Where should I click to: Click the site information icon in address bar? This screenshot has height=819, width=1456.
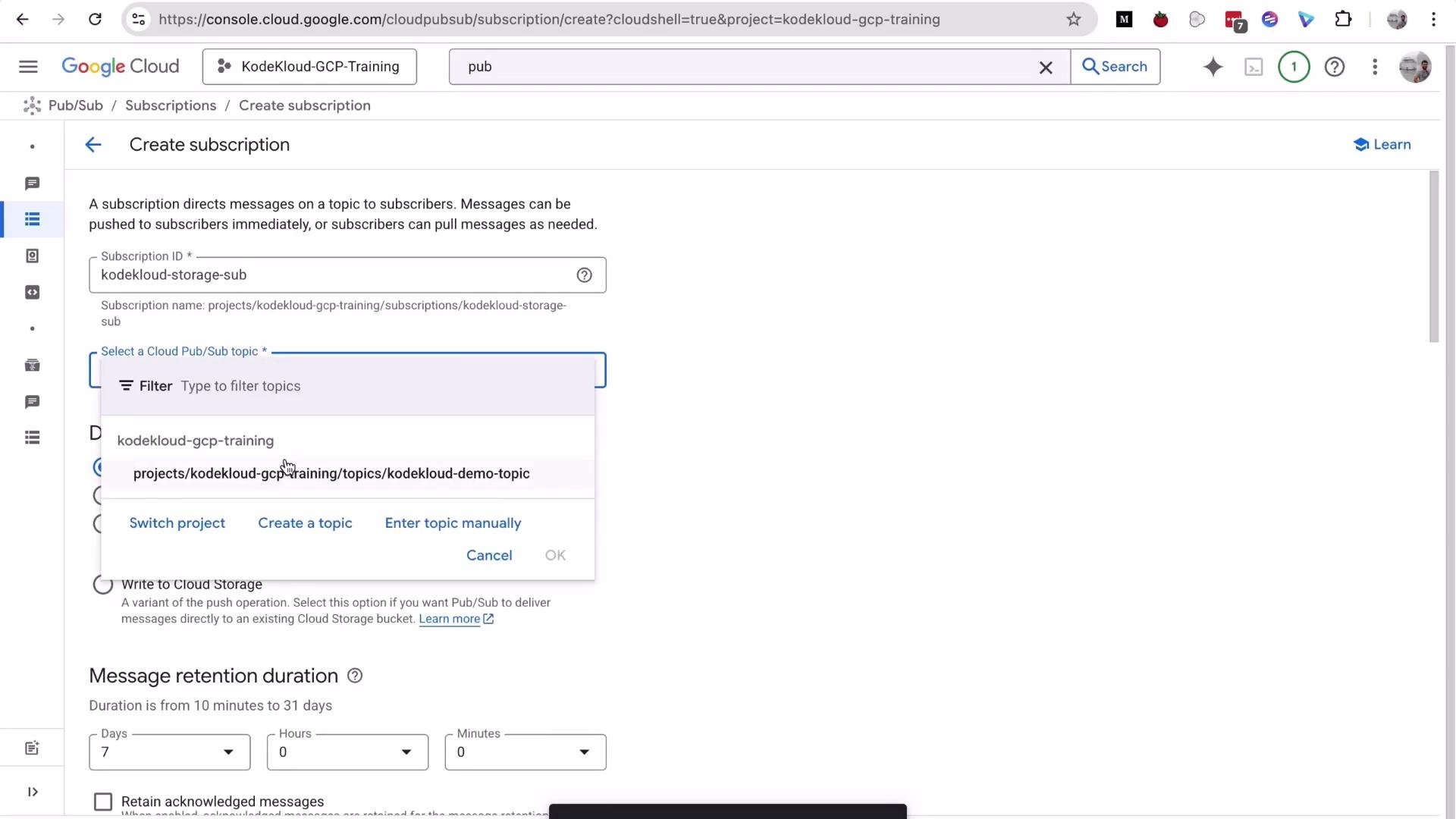click(x=139, y=20)
